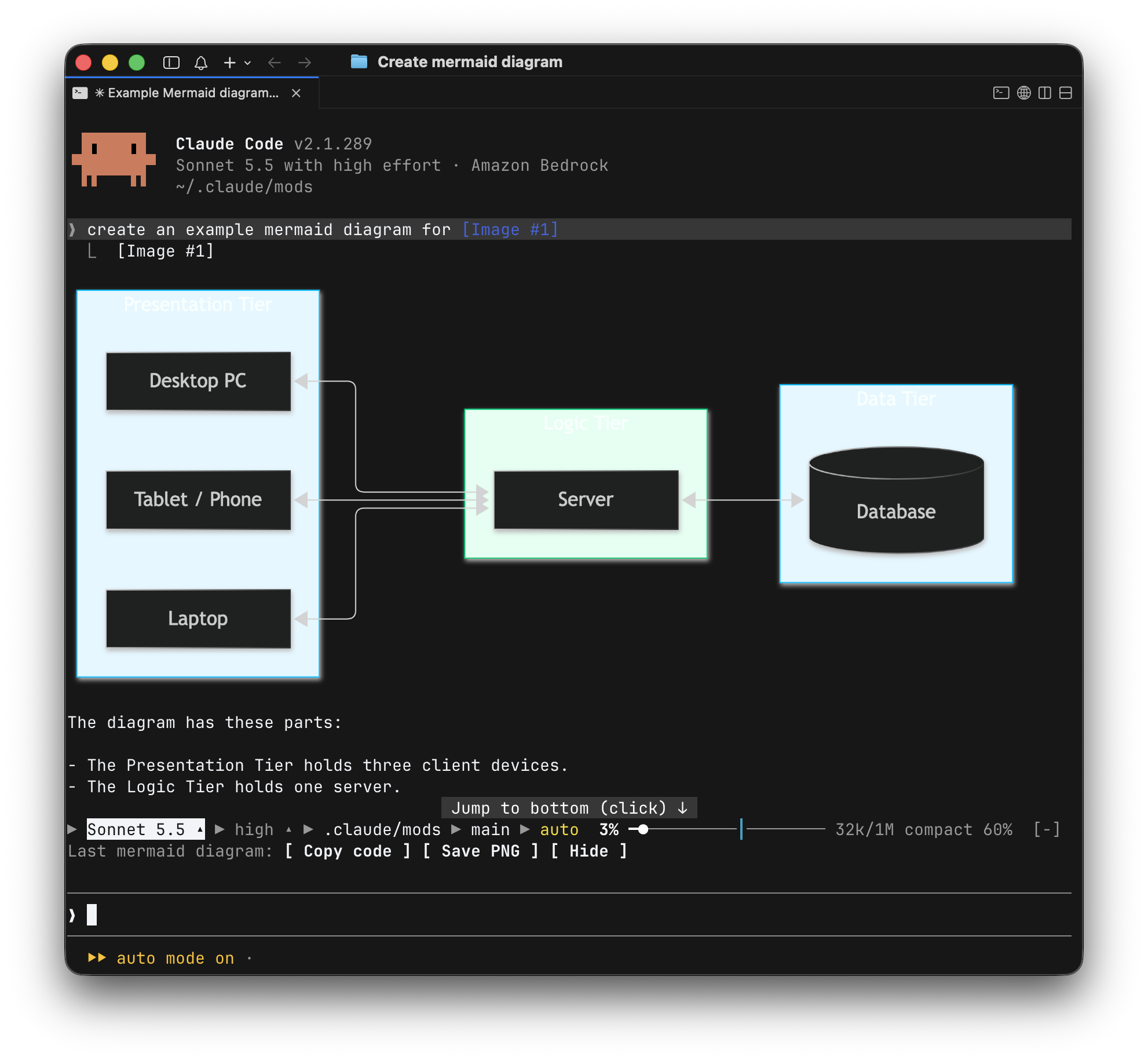Adjust the context usage slider handle
1148x1061 pixels.
pos(643,829)
